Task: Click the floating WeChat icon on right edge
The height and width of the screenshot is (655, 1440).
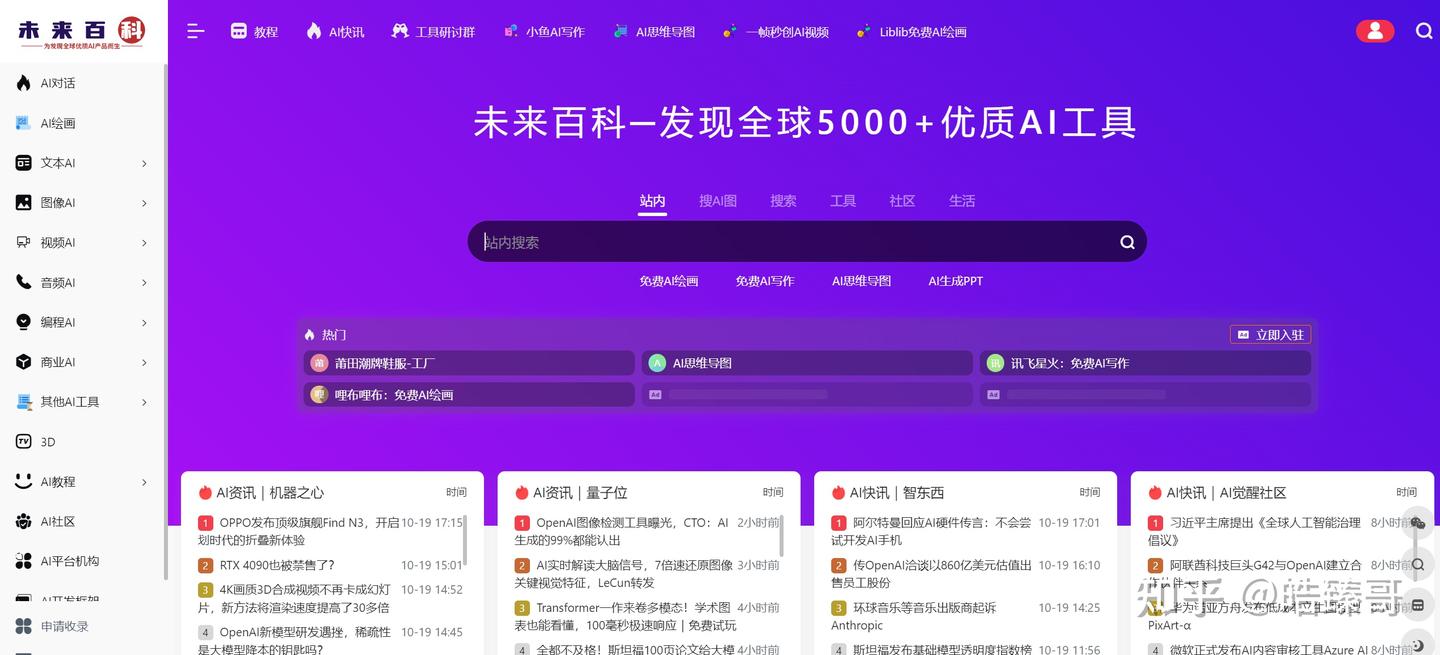Action: coord(1418,523)
